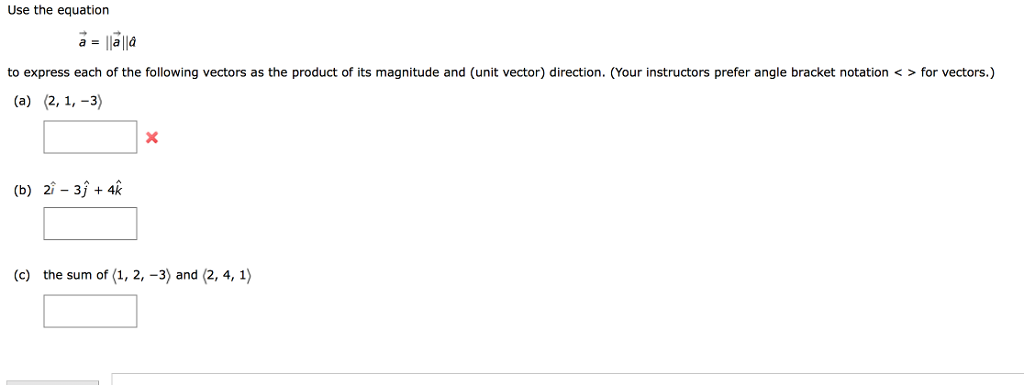
Task: Click the 4k-hat term in part (b)
Action: point(116,189)
